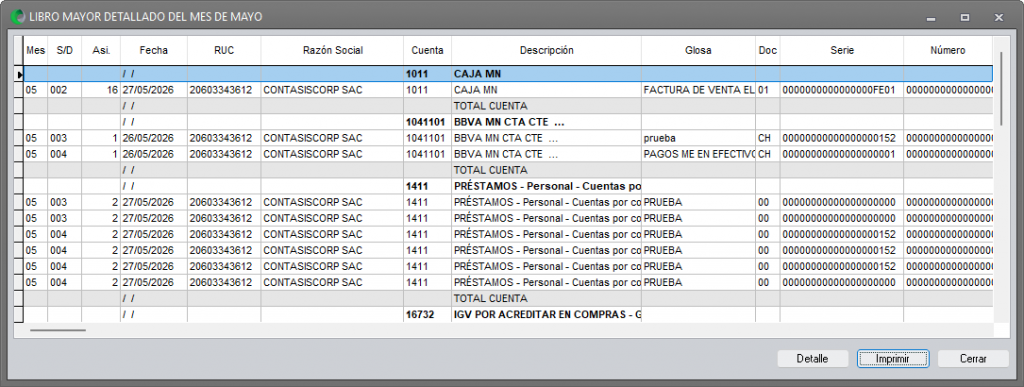The width and height of the screenshot is (1024, 387).
Task: Click the bold 1041101 account header cell
Action: tap(427, 122)
